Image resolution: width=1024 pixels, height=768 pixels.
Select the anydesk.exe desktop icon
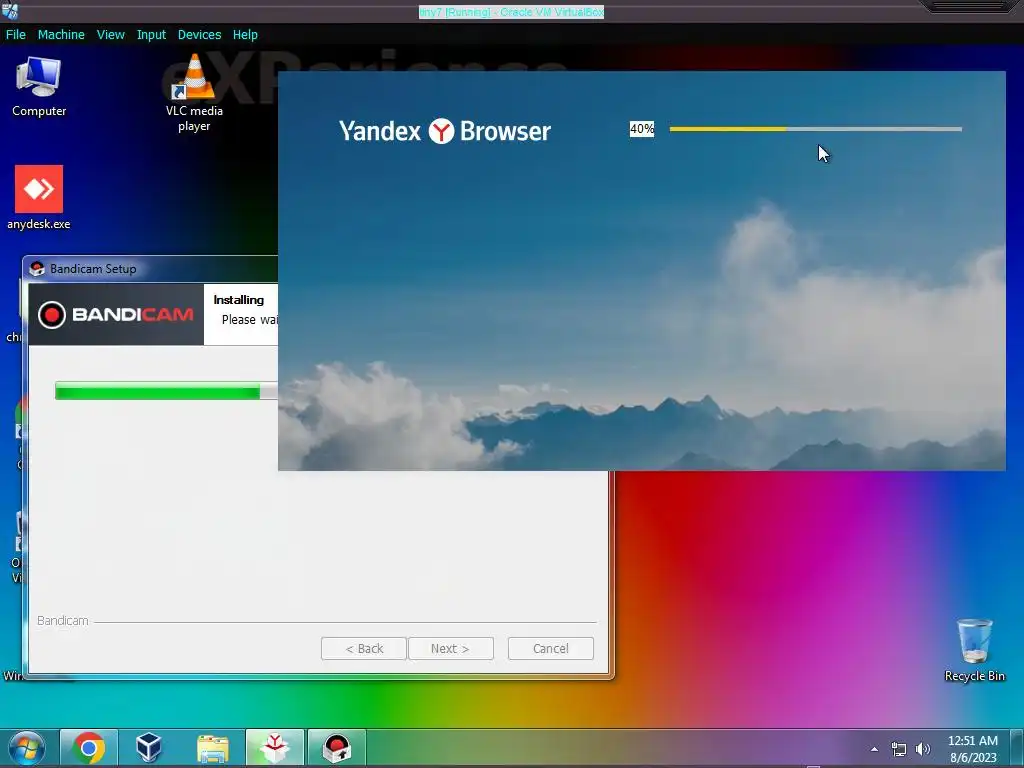coord(39,198)
